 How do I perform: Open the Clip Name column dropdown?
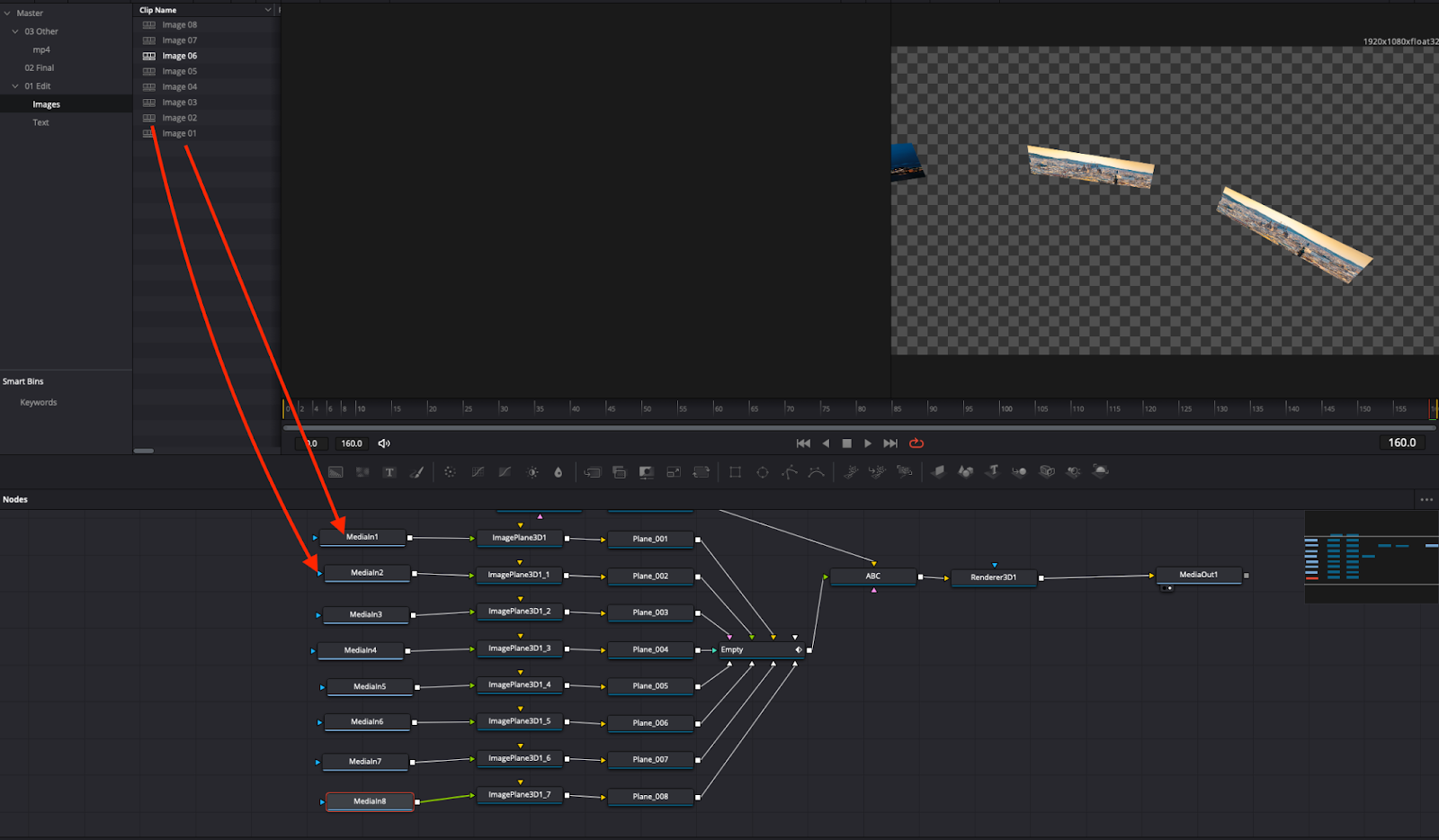(268, 10)
